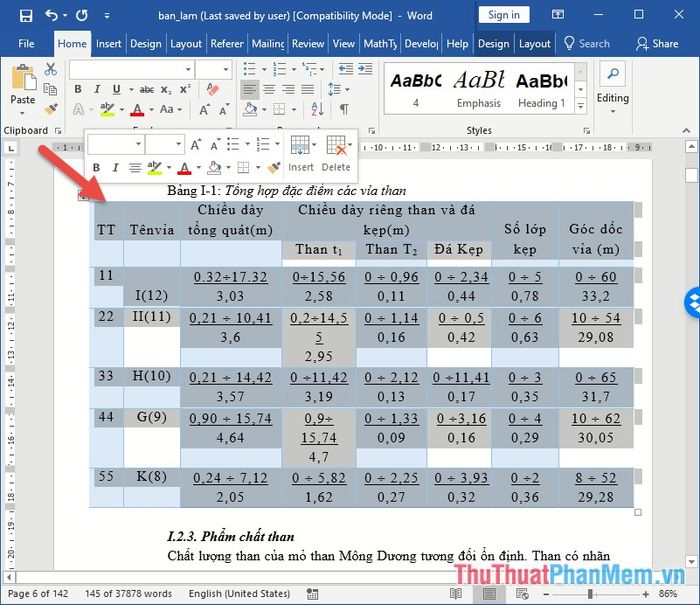Select the Format Painter brush in Clipboard group
The height and width of the screenshot is (605, 700).
[x=50, y=109]
